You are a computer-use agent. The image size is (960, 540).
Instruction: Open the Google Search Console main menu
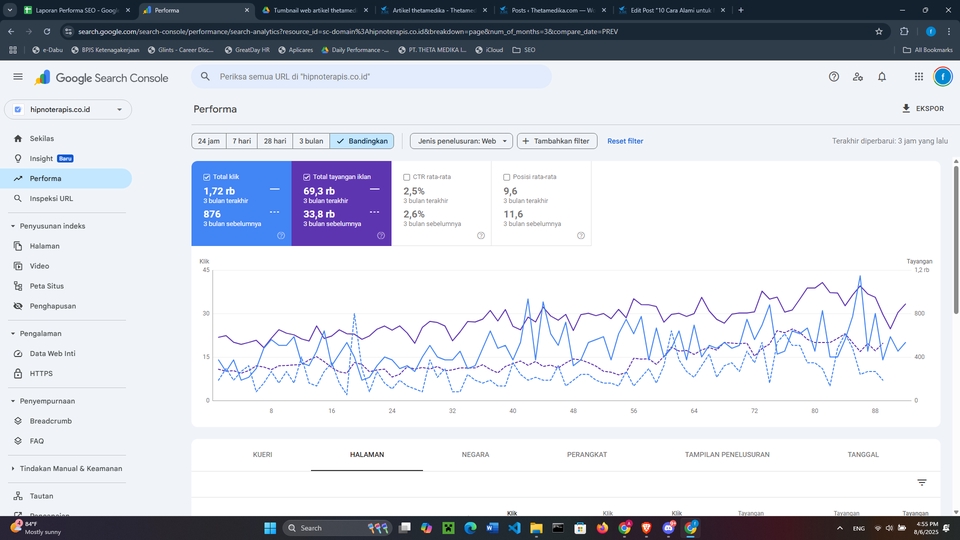pyautogui.click(x=18, y=77)
